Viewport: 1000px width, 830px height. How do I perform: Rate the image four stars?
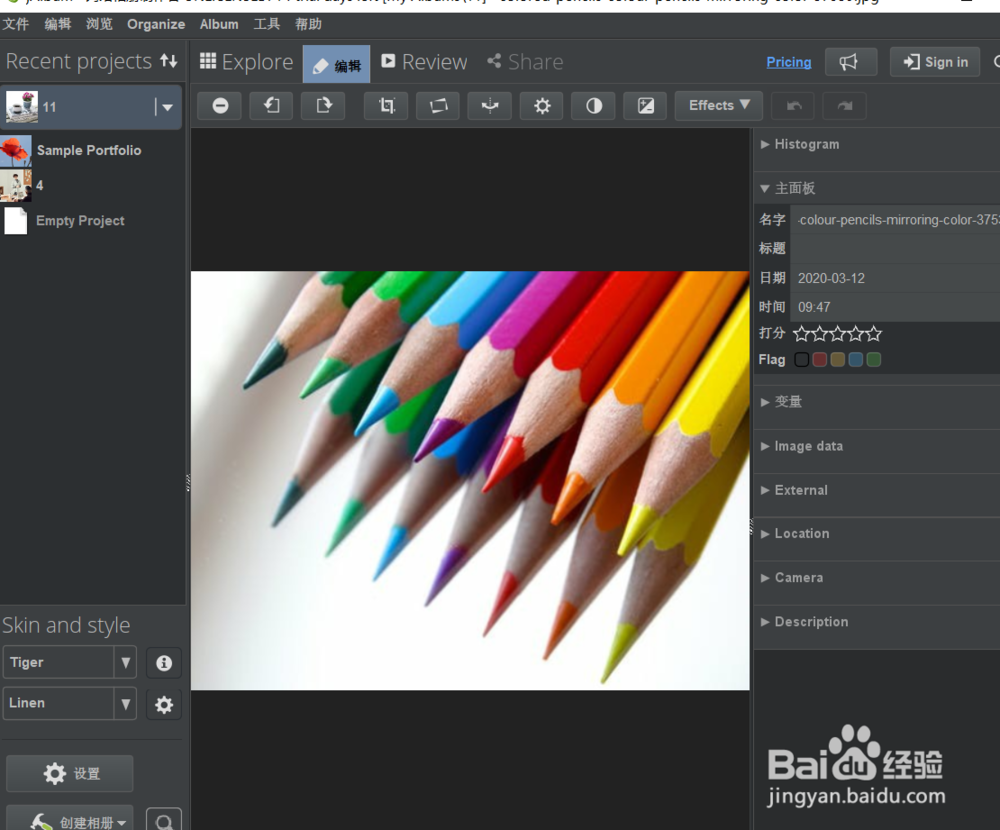(x=856, y=333)
